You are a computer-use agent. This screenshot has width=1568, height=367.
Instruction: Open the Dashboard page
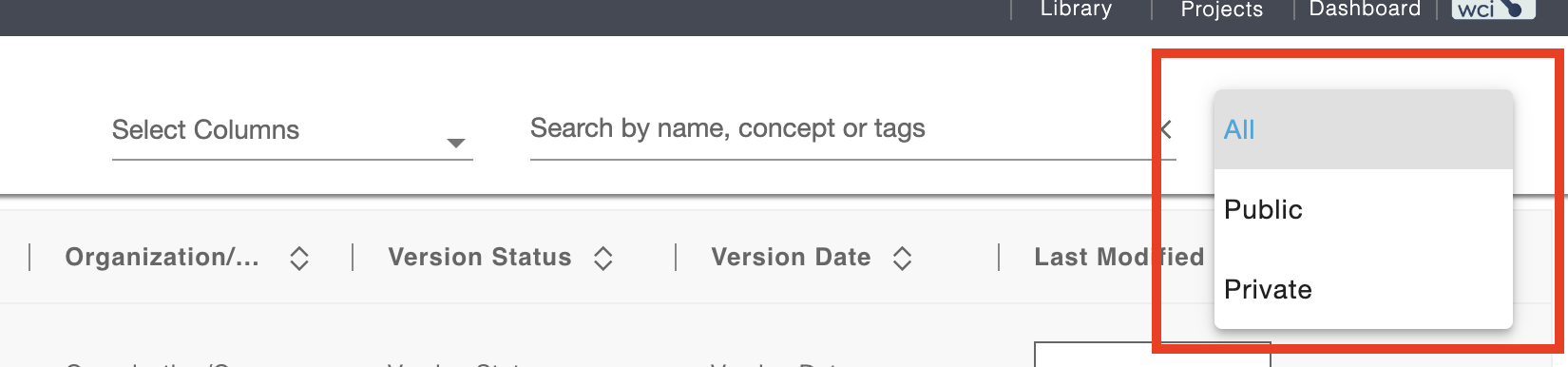1365,10
